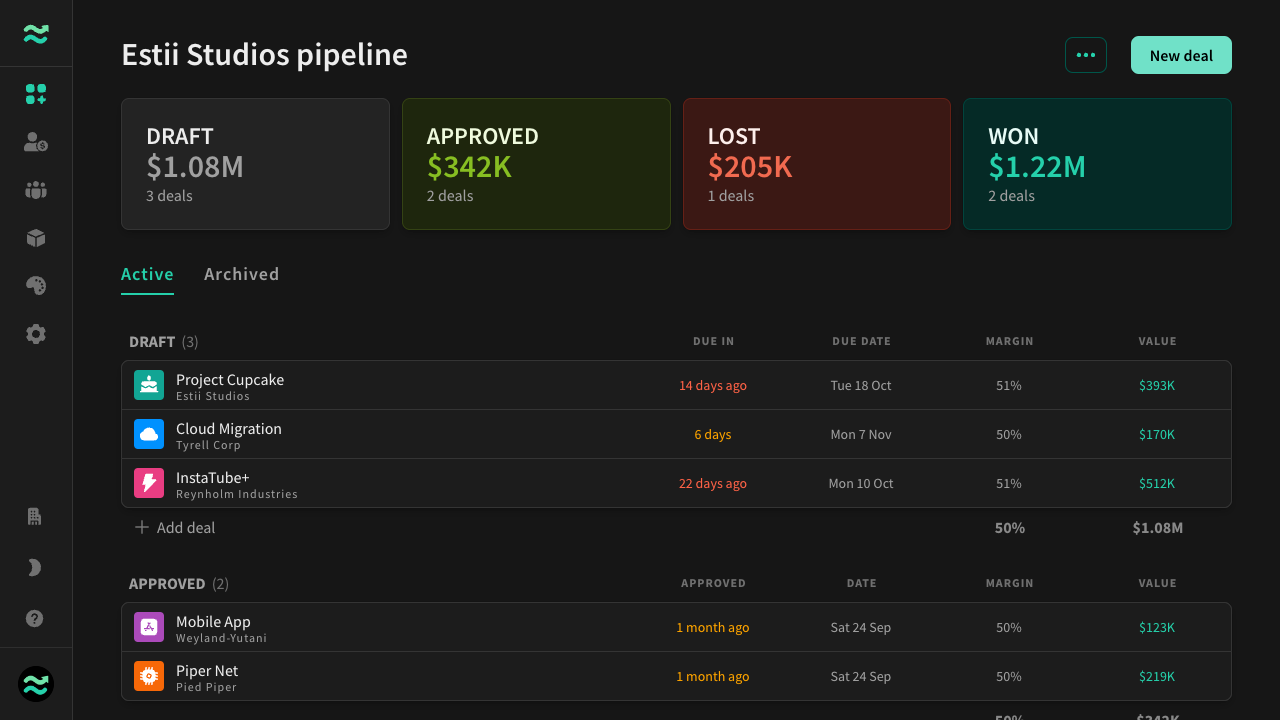Click the $170K value
This screenshot has width=1280, height=720.
[x=1157, y=434]
